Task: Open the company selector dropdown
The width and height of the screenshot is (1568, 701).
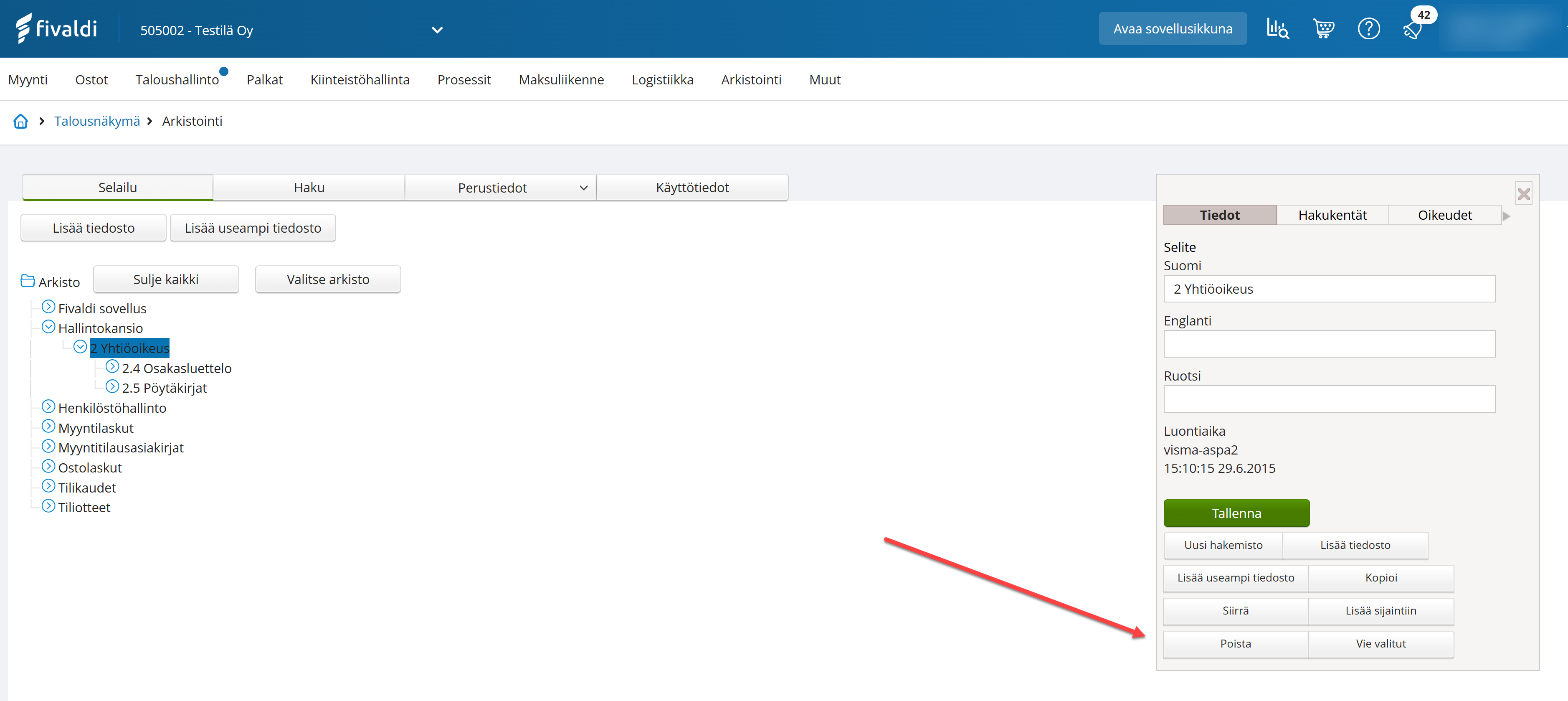Action: pyautogui.click(x=436, y=30)
